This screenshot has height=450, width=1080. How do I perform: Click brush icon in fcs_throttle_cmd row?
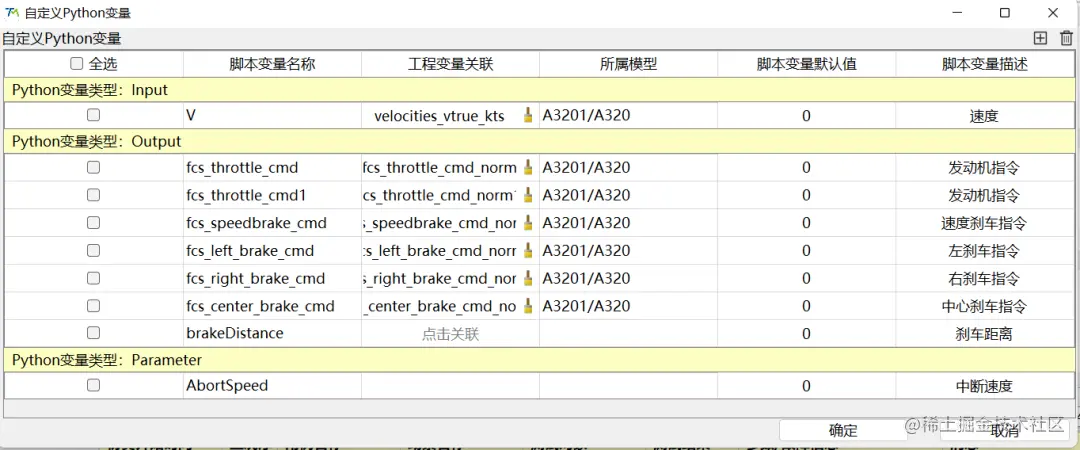click(528, 167)
